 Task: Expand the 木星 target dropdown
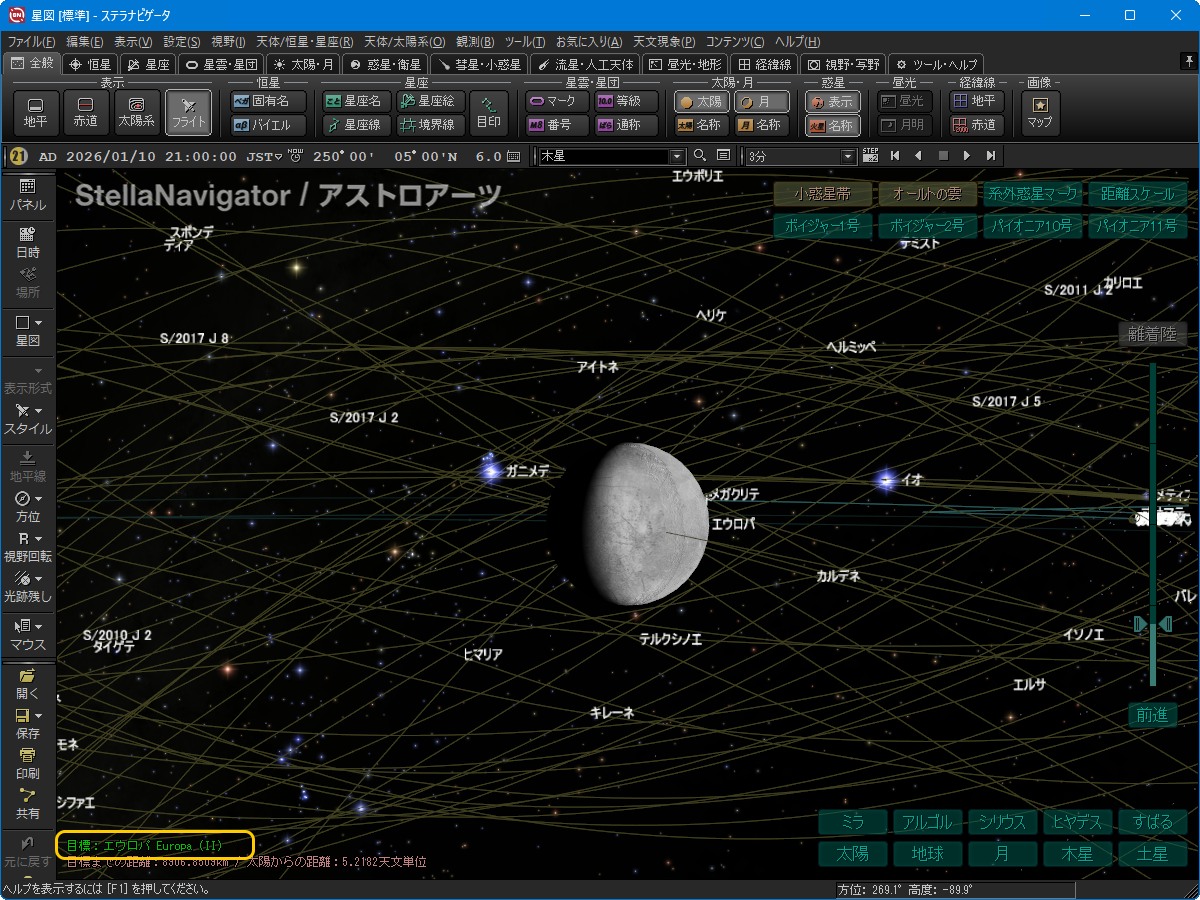677,156
